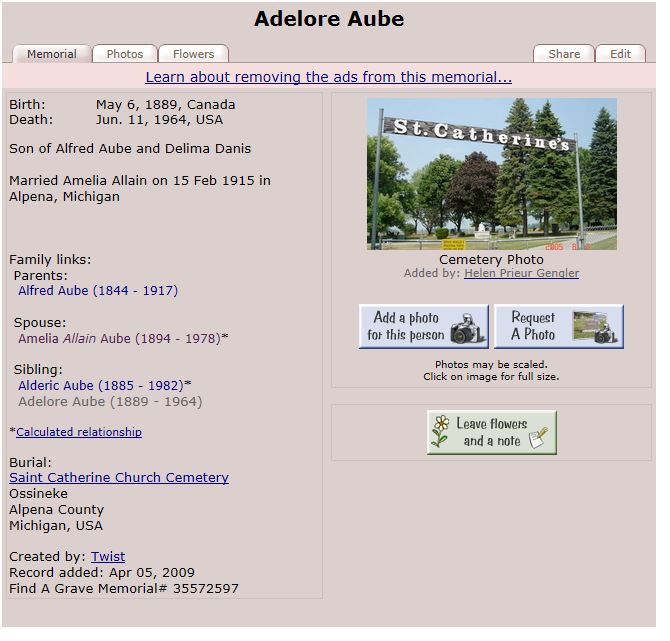670x641 pixels.
Task: Select the Ossineke location text
Action: click(38, 494)
